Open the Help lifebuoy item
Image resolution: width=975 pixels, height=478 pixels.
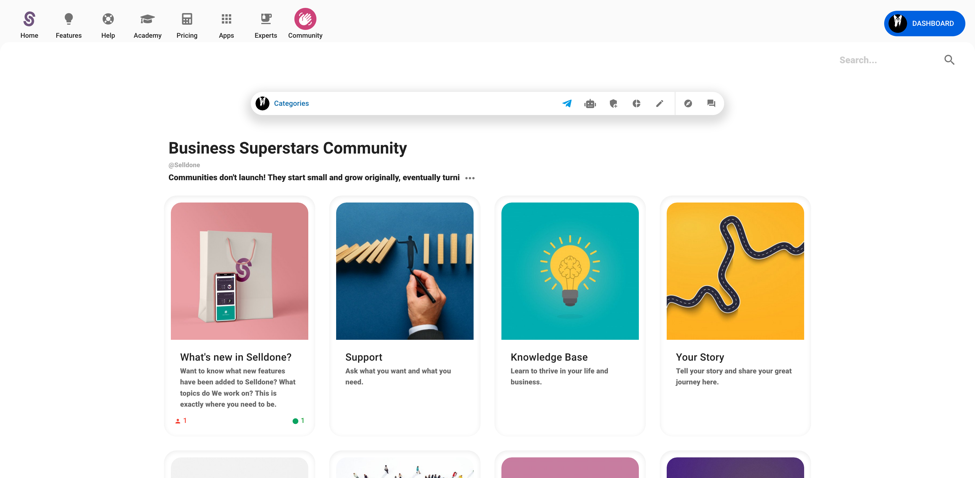108,25
